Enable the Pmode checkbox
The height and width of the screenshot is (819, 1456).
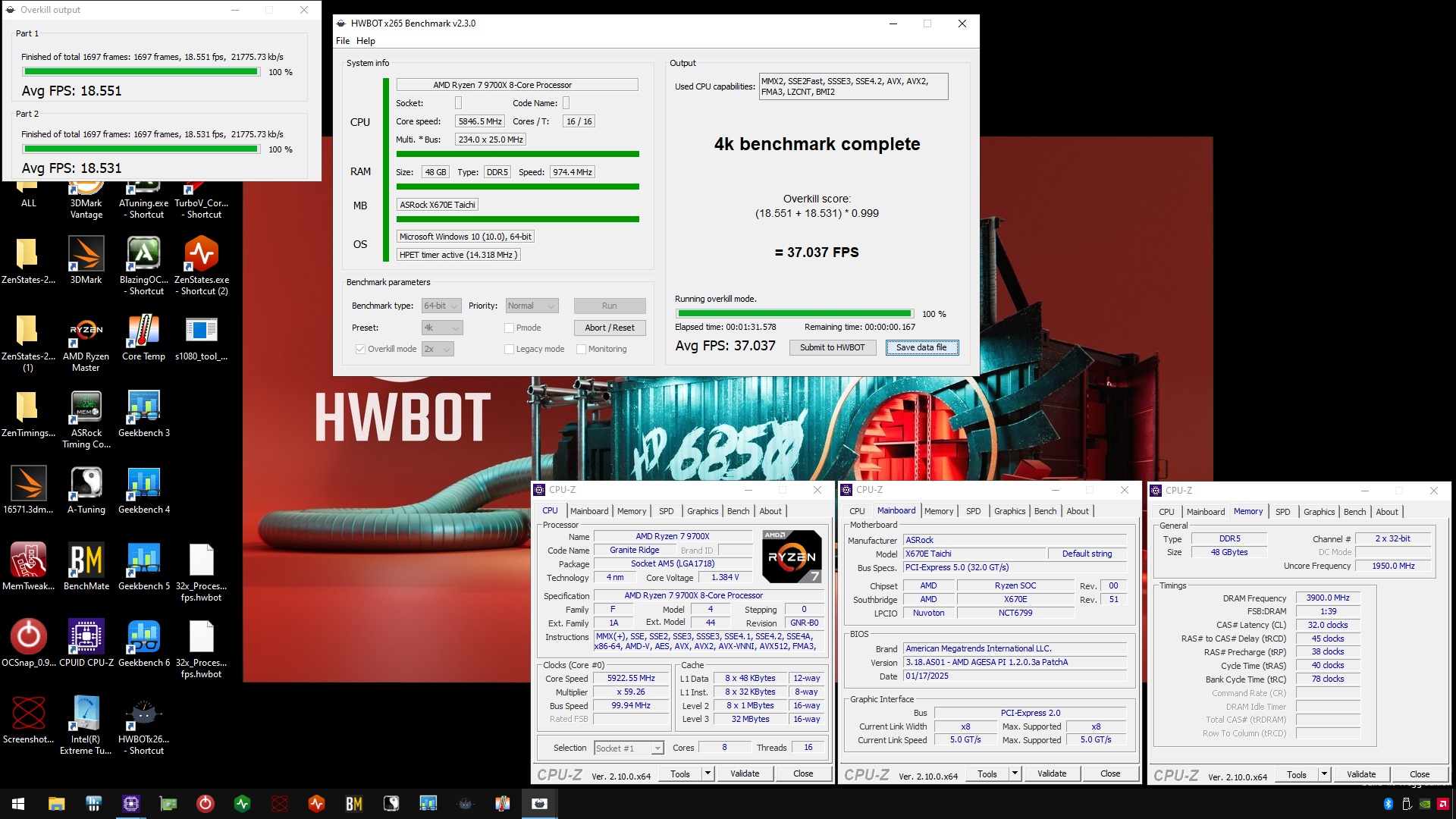click(509, 328)
